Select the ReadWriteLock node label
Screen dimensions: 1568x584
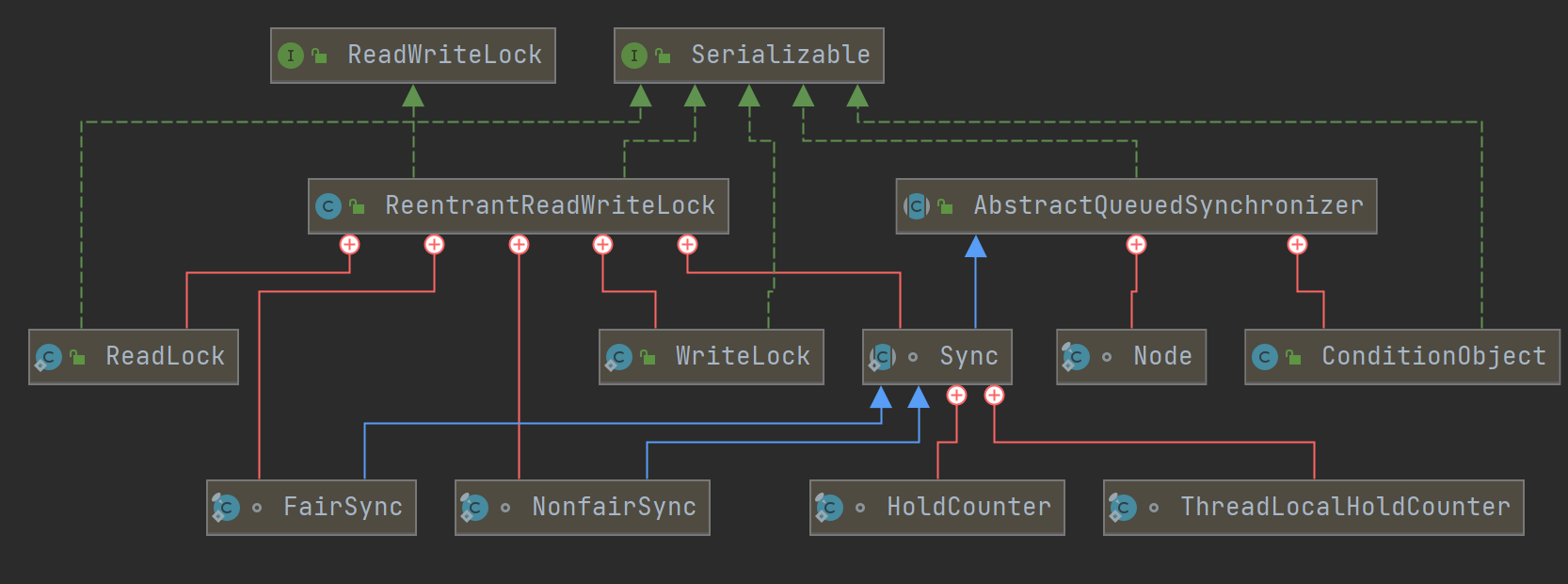(444, 55)
